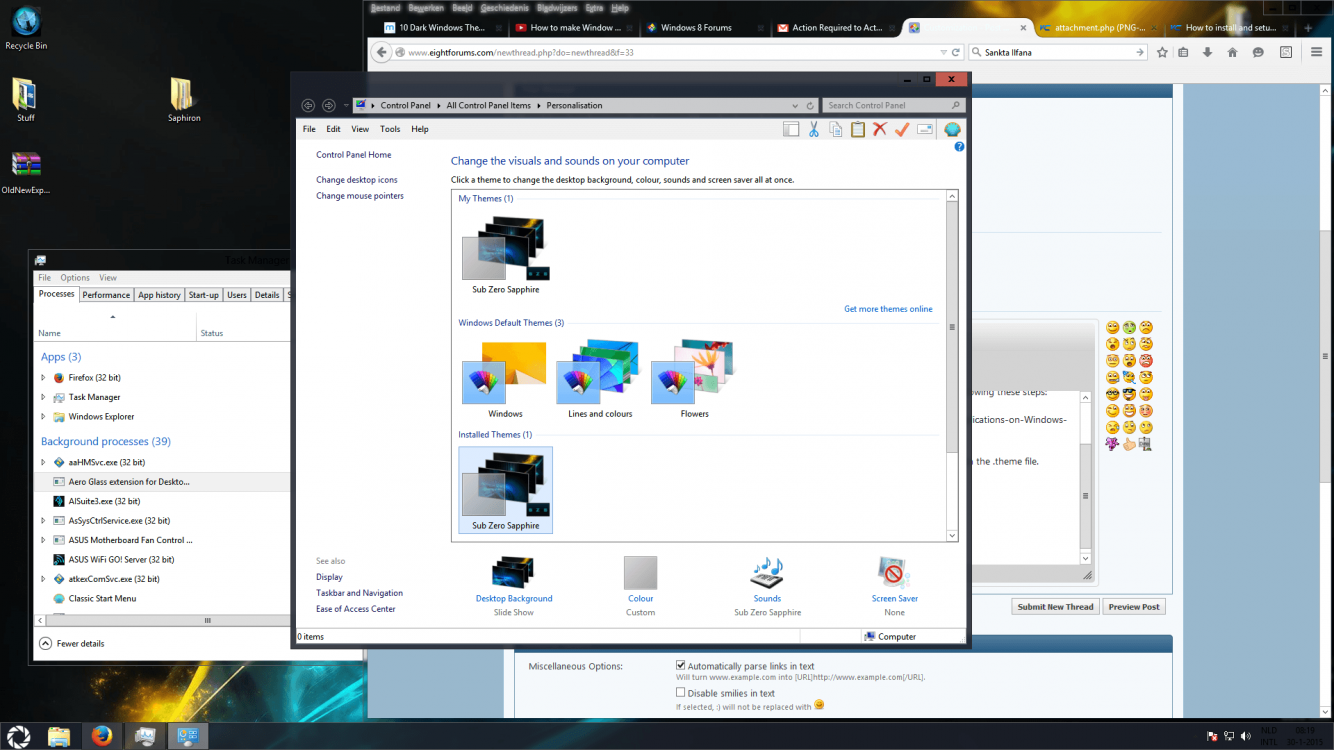Toggle the navigation pane toolbar icon
1334x750 pixels.
pos(791,129)
